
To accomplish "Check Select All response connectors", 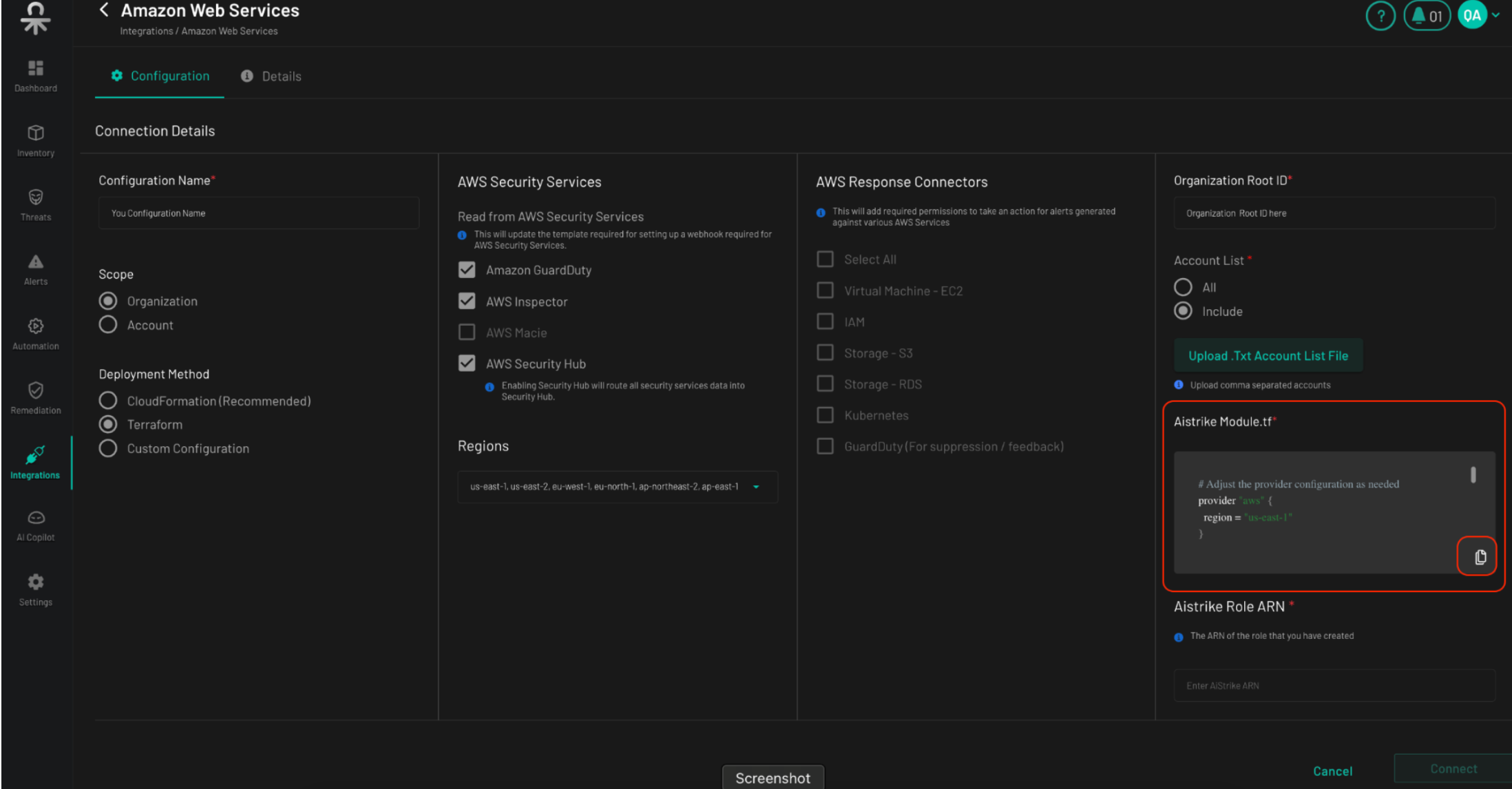I will (x=825, y=259).
